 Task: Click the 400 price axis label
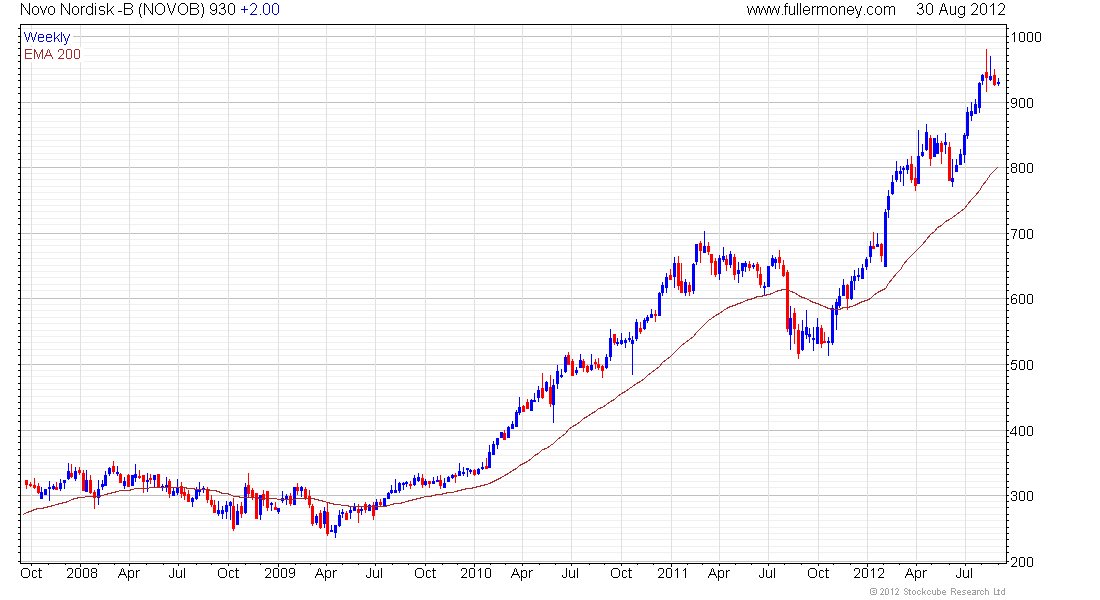click(1021, 431)
